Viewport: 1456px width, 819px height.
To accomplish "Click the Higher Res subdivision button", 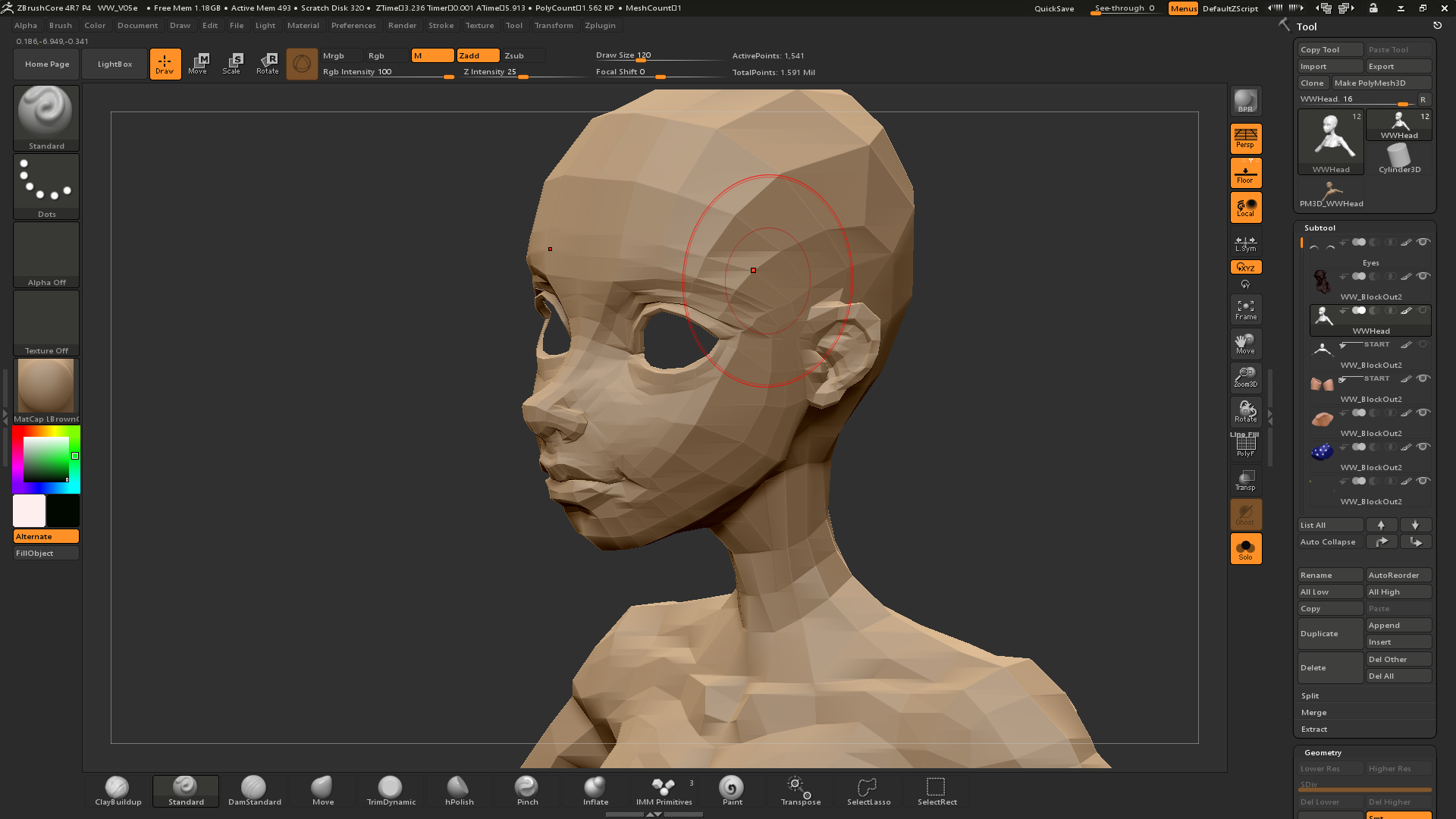I will [x=1393, y=768].
